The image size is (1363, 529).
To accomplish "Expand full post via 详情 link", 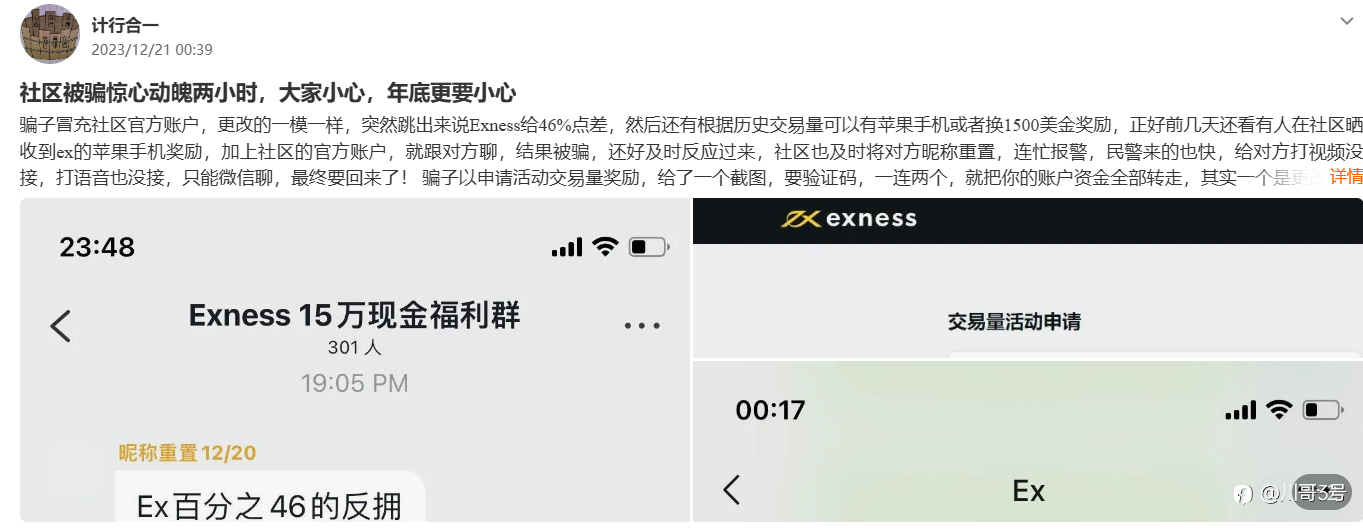I will click(1346, 177).
